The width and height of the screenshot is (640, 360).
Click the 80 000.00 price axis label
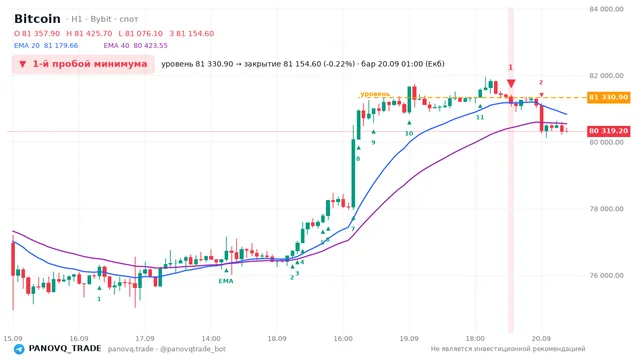pyautogui.click(x=606, y=142)
